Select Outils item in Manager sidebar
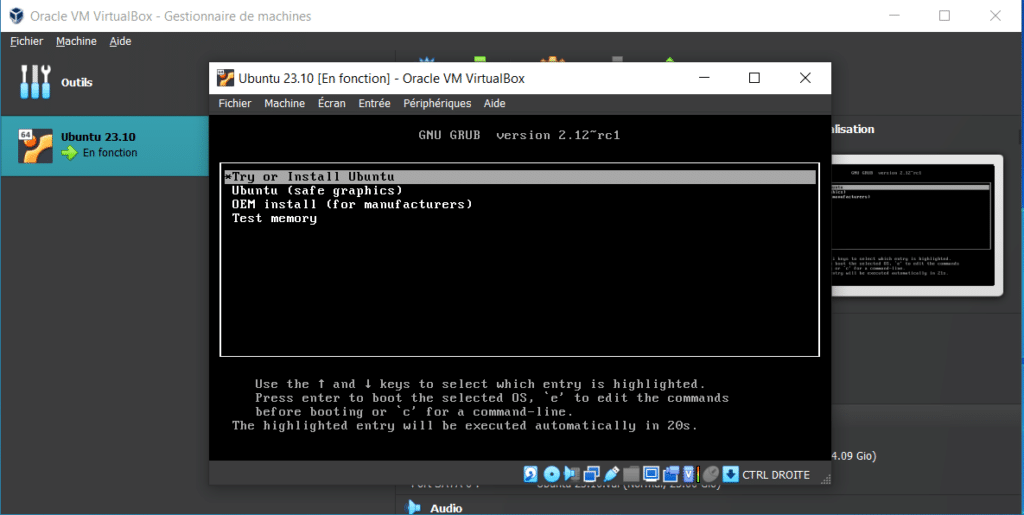This screenshot has height=515, width=1024. 104,82
